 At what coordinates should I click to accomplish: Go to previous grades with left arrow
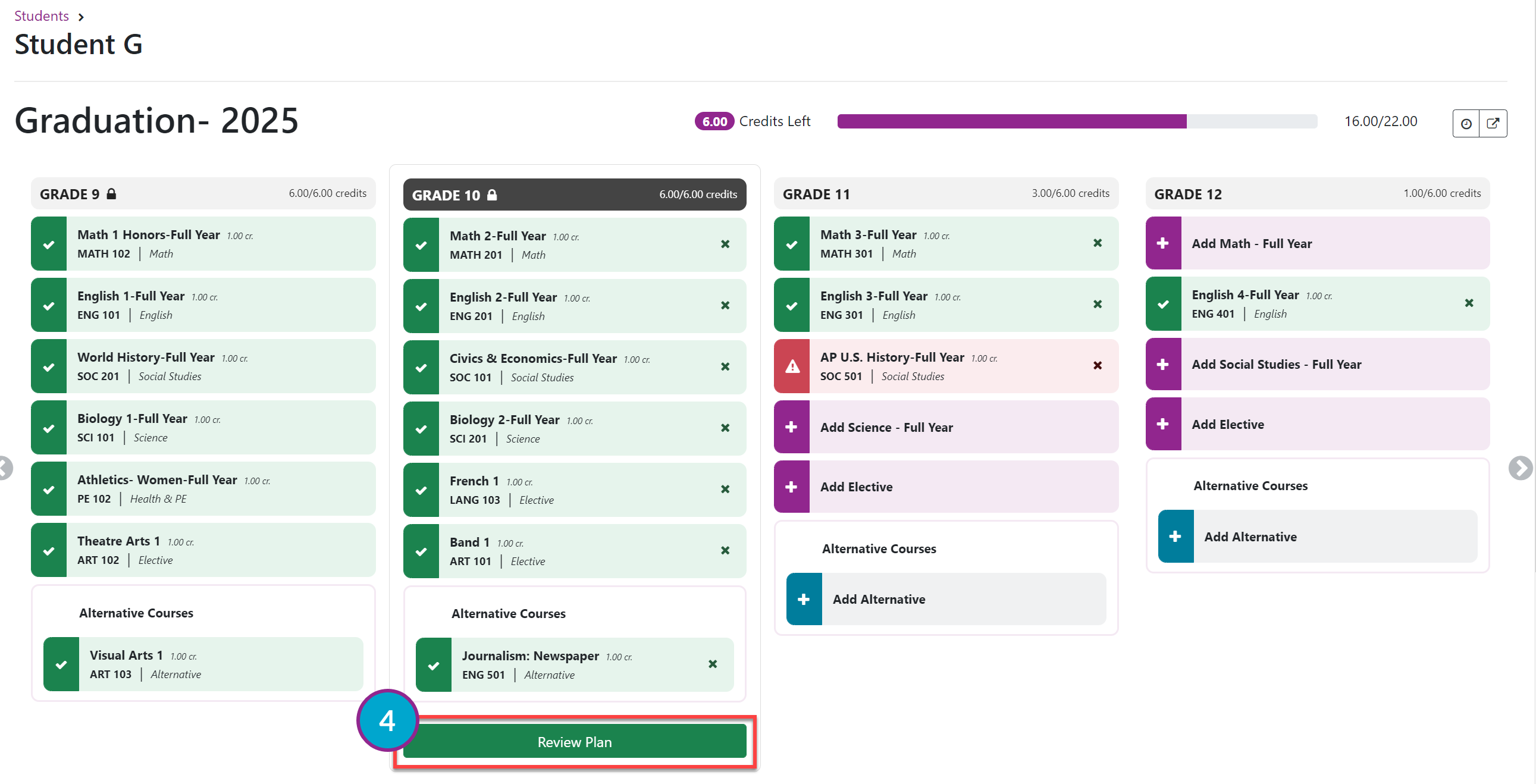tap(5, 468)
